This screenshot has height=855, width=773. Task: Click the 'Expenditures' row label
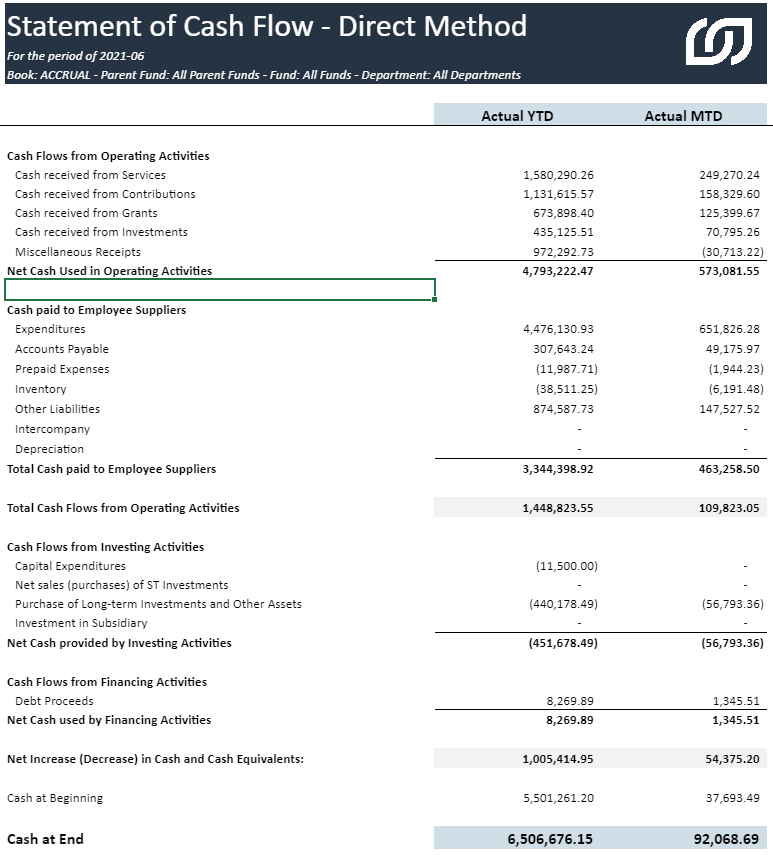coord(50,329)
